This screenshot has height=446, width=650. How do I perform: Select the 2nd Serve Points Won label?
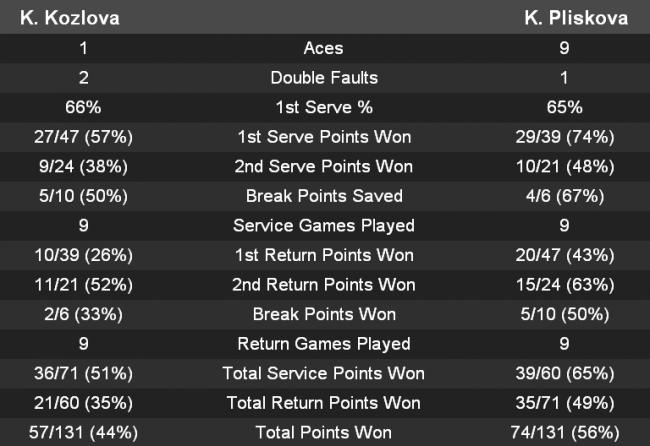tap(325, 166)
